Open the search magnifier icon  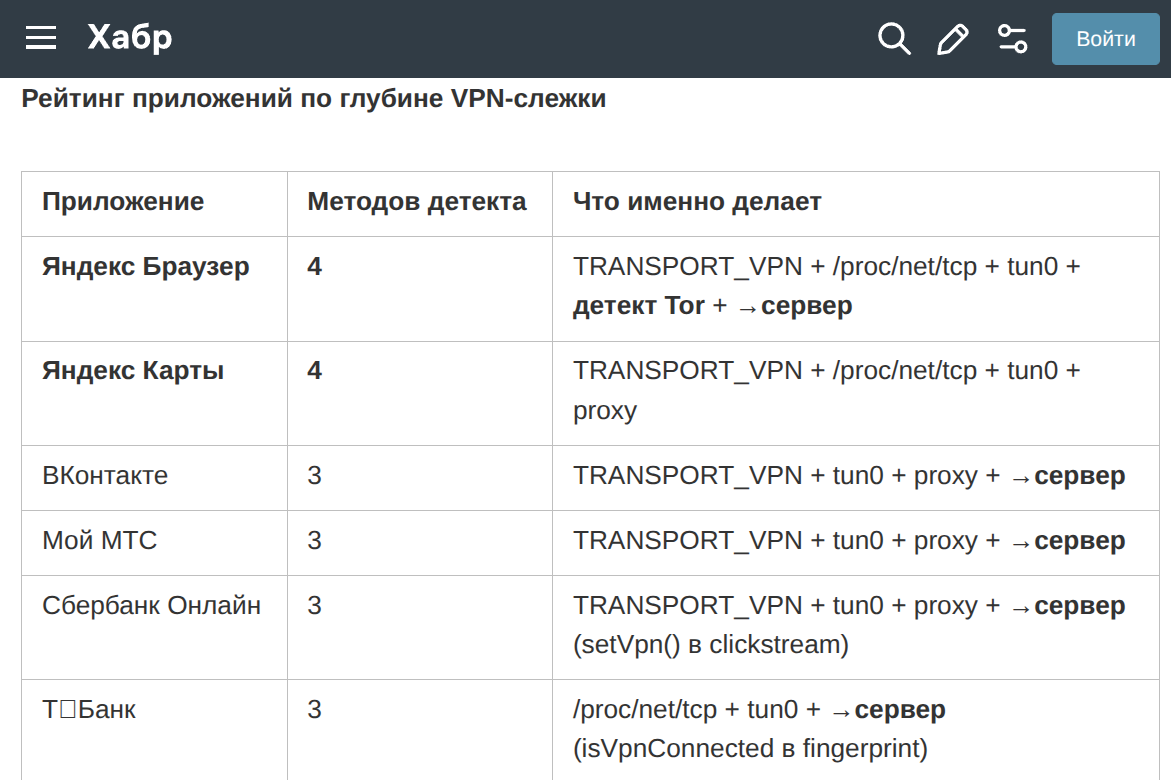point(893,39)
